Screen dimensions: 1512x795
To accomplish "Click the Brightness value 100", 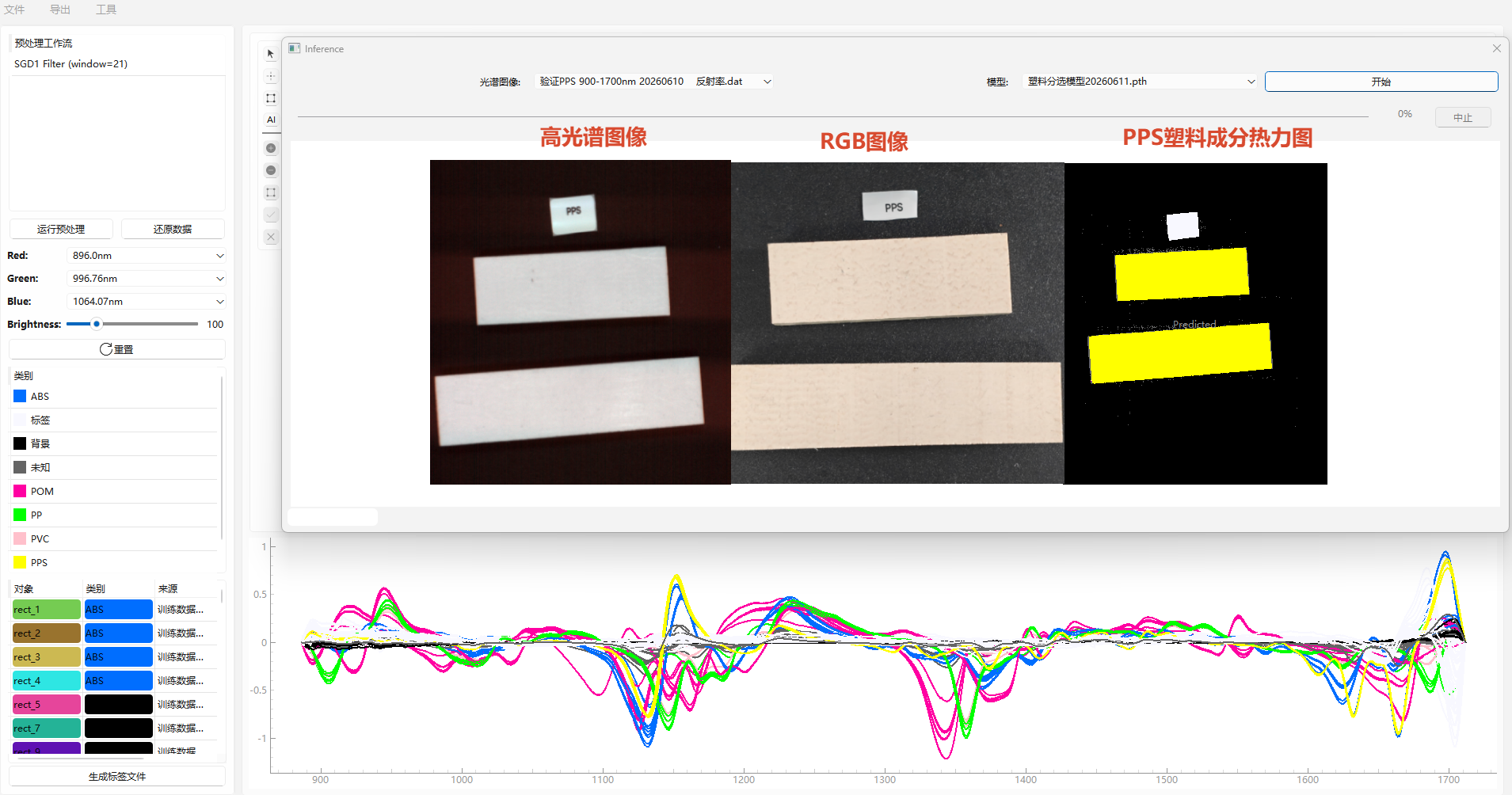I will pos(215,325).
